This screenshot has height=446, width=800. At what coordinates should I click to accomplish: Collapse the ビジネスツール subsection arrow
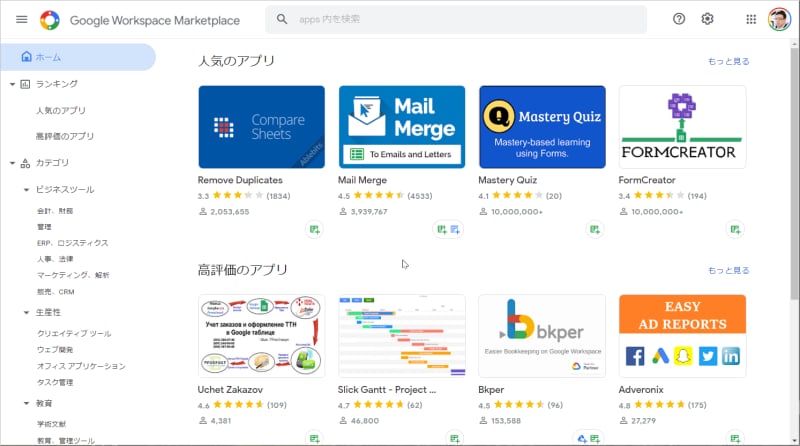(x=26, y=190)
